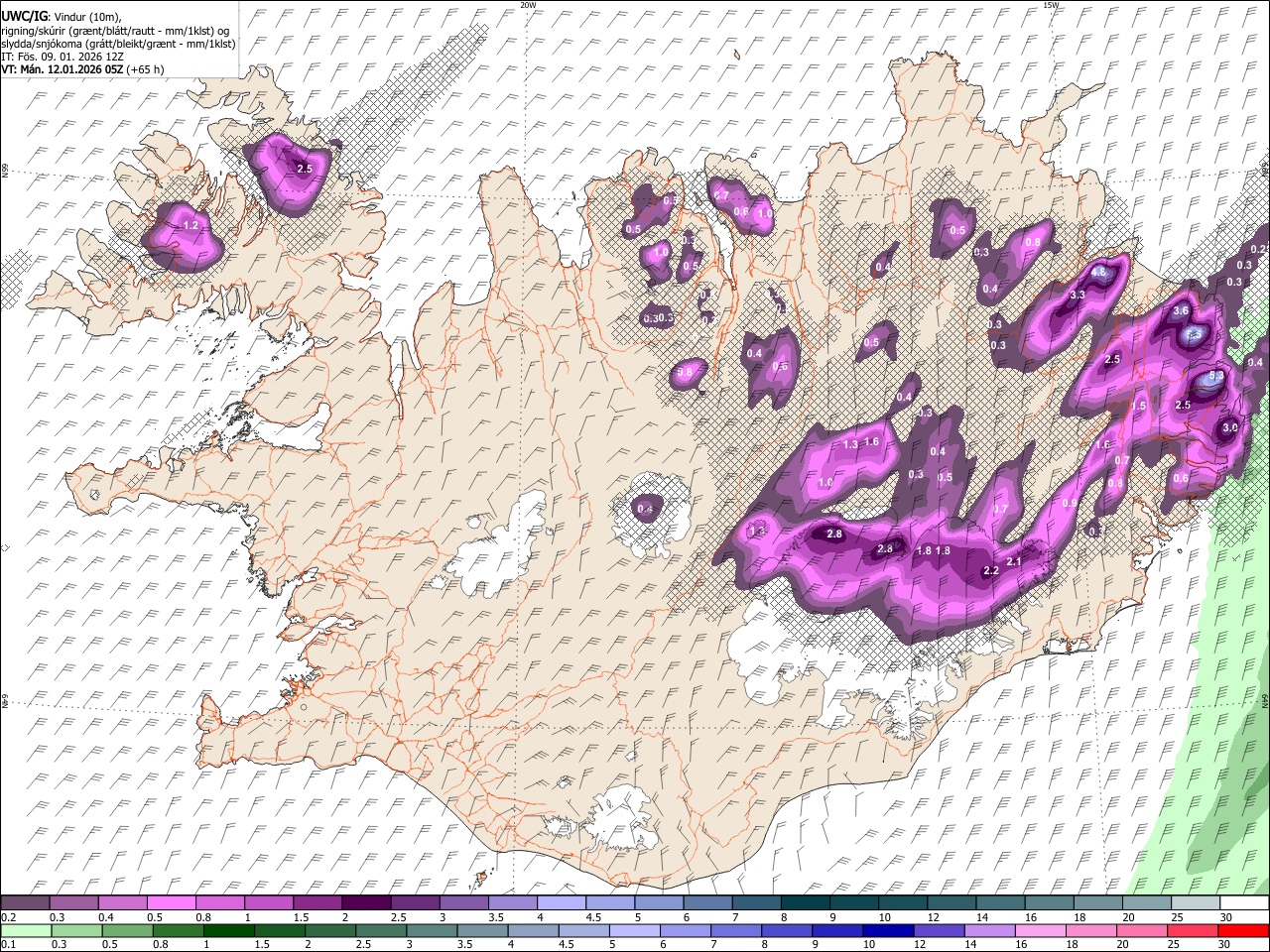Pick the light violet 14 swatch, bottom legend row
The height and width of the screenshot is (952, 1270).
(x=990, y=930)
